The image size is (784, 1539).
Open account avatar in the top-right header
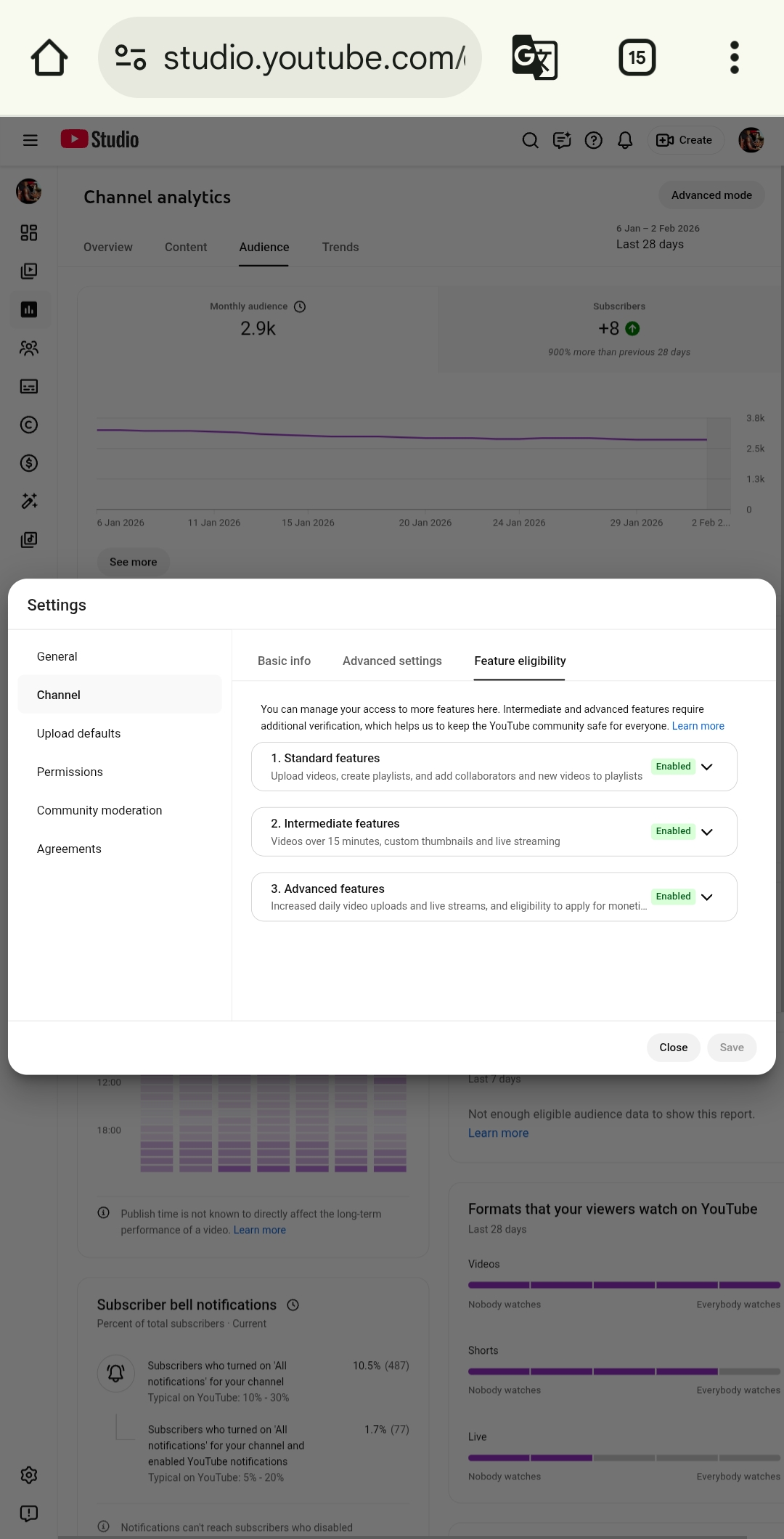point(751,140)
